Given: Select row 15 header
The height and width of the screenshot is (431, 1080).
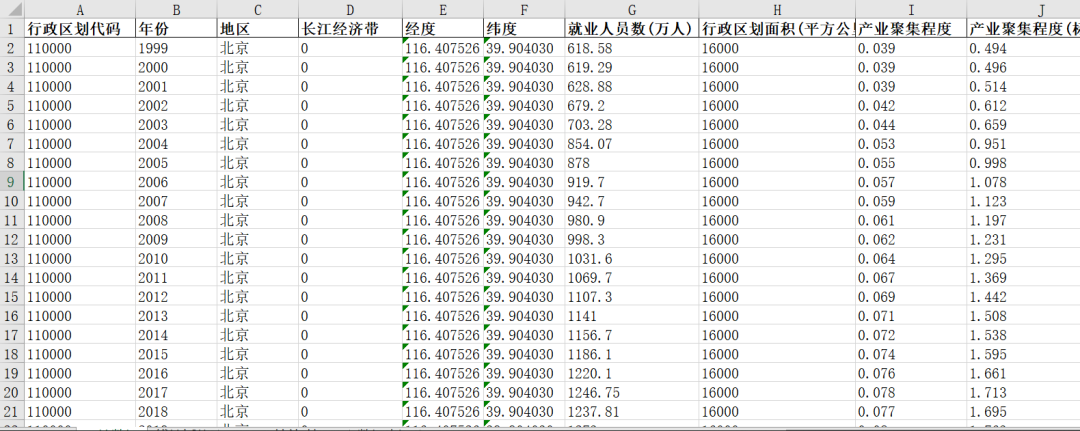Looking at the screenshot, I should [12, 297].
